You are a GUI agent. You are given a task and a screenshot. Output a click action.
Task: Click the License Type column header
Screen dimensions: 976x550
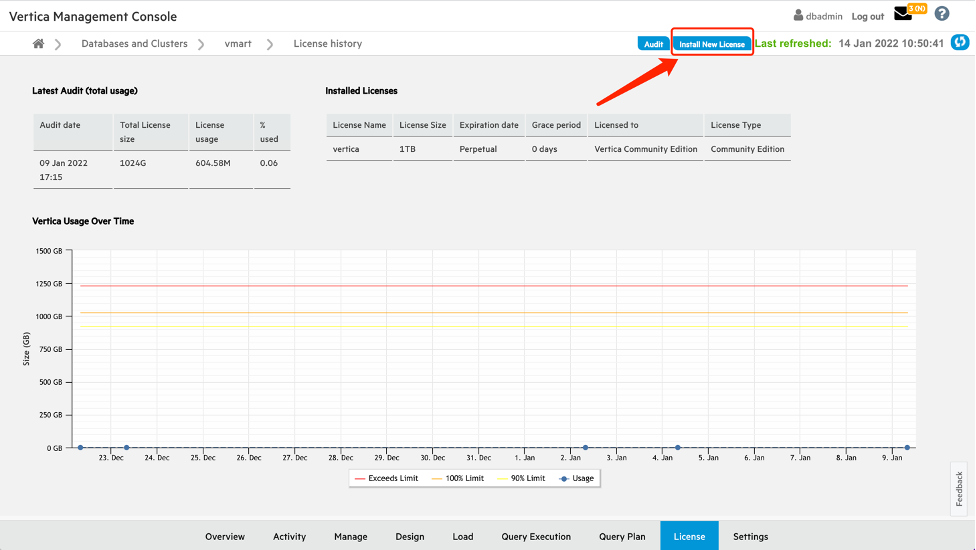tap(748, 125)
